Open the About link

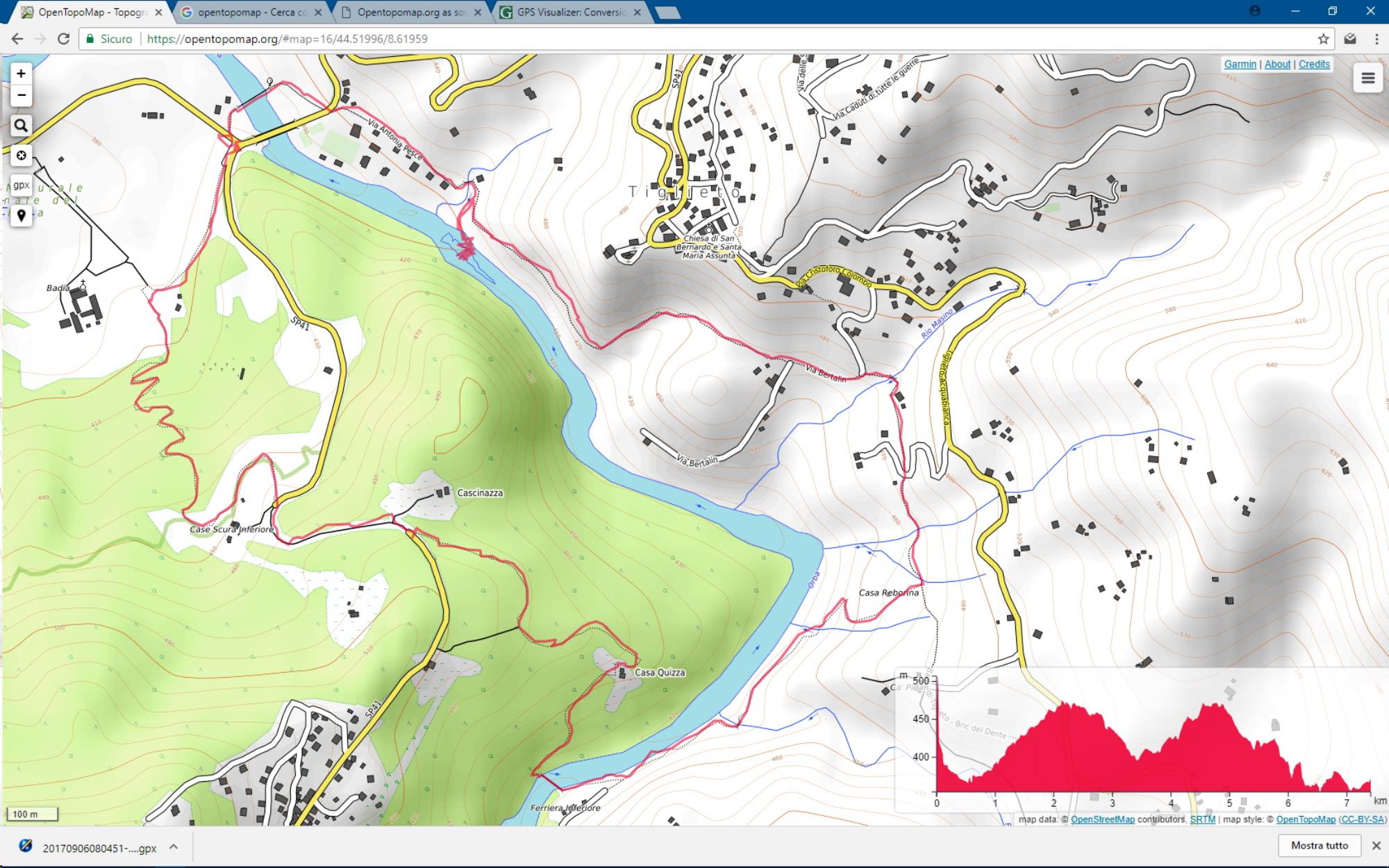(1277, 64)
